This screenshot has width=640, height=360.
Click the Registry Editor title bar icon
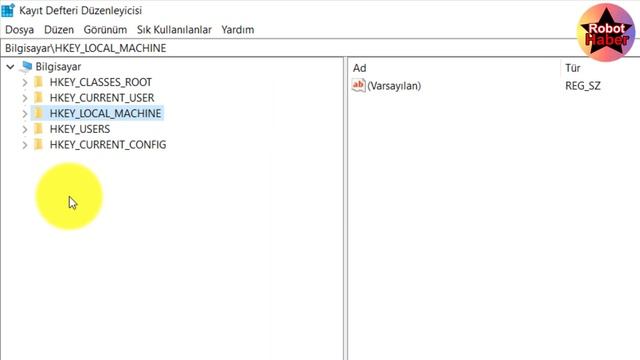pyautogui.click(x=8, y=10)
